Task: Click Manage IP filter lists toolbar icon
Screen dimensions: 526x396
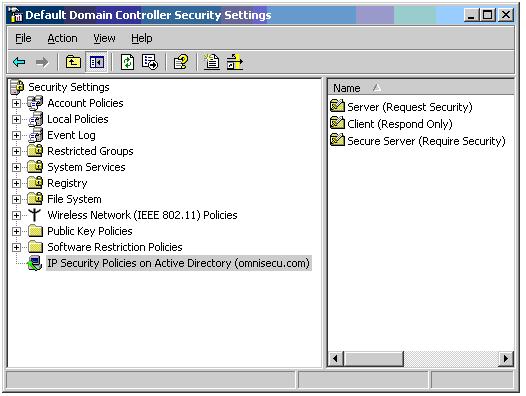Action: 234,62
